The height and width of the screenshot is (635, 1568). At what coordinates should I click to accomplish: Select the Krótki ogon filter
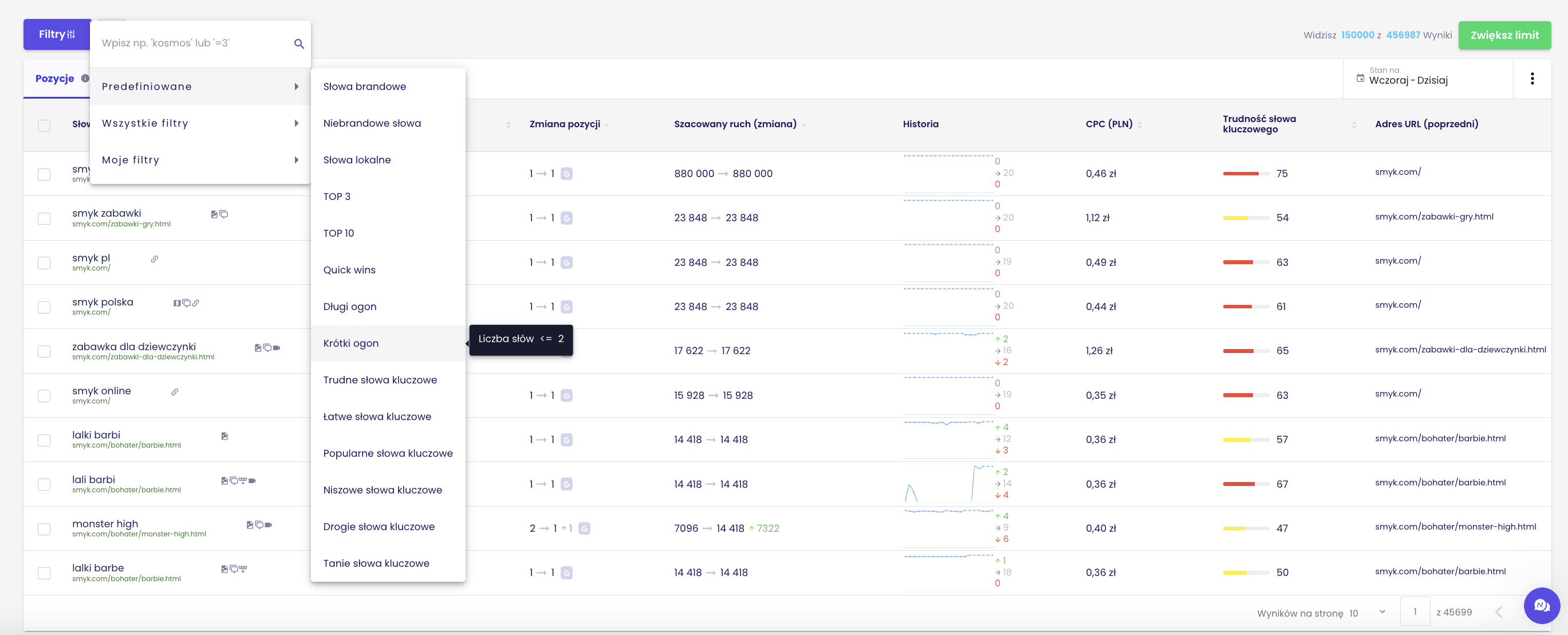pos(388,343)
